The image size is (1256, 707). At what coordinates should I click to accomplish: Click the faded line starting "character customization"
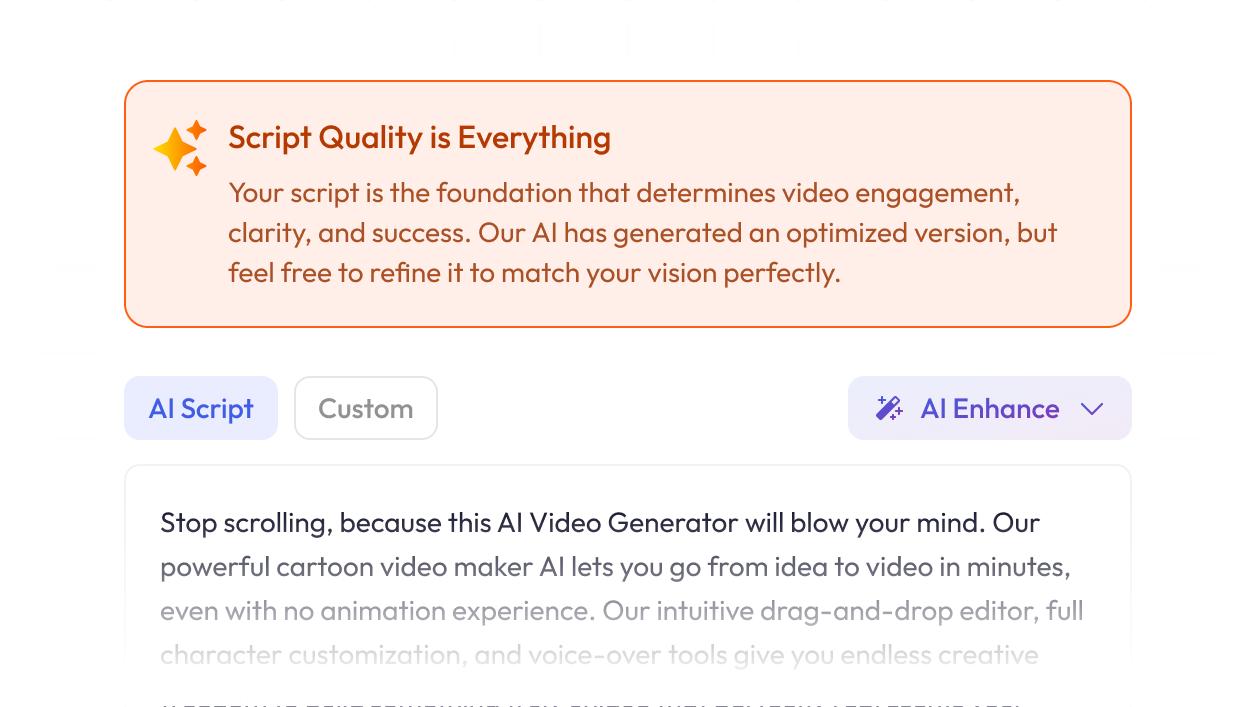point(599,655)
